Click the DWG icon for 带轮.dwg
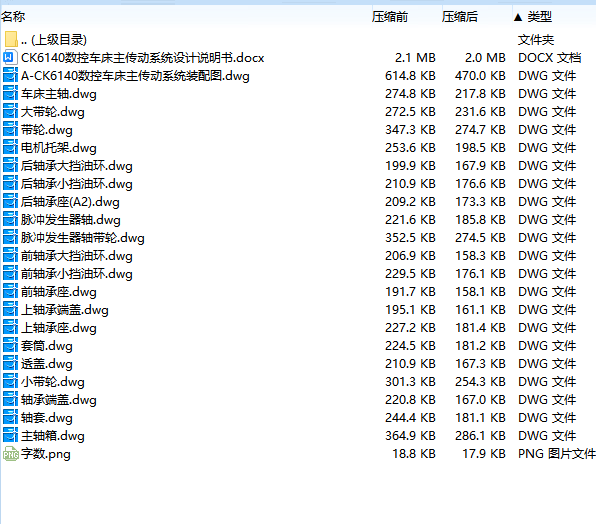The height and width of the screenshot is (524, 596). (10, 130)
